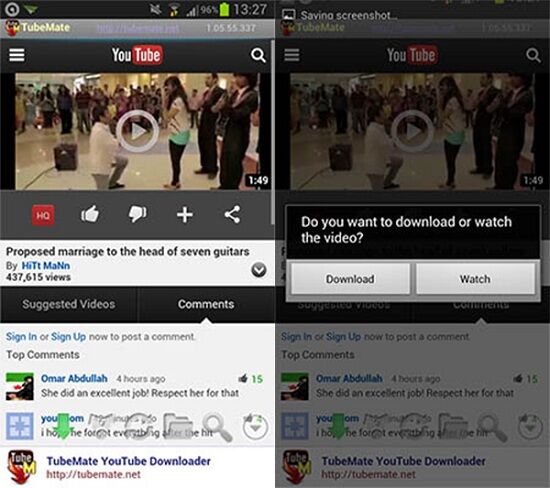This screenshot has height=488, width=550.
Task: Click Sign Up link on left screen
Action: (68, 337)
